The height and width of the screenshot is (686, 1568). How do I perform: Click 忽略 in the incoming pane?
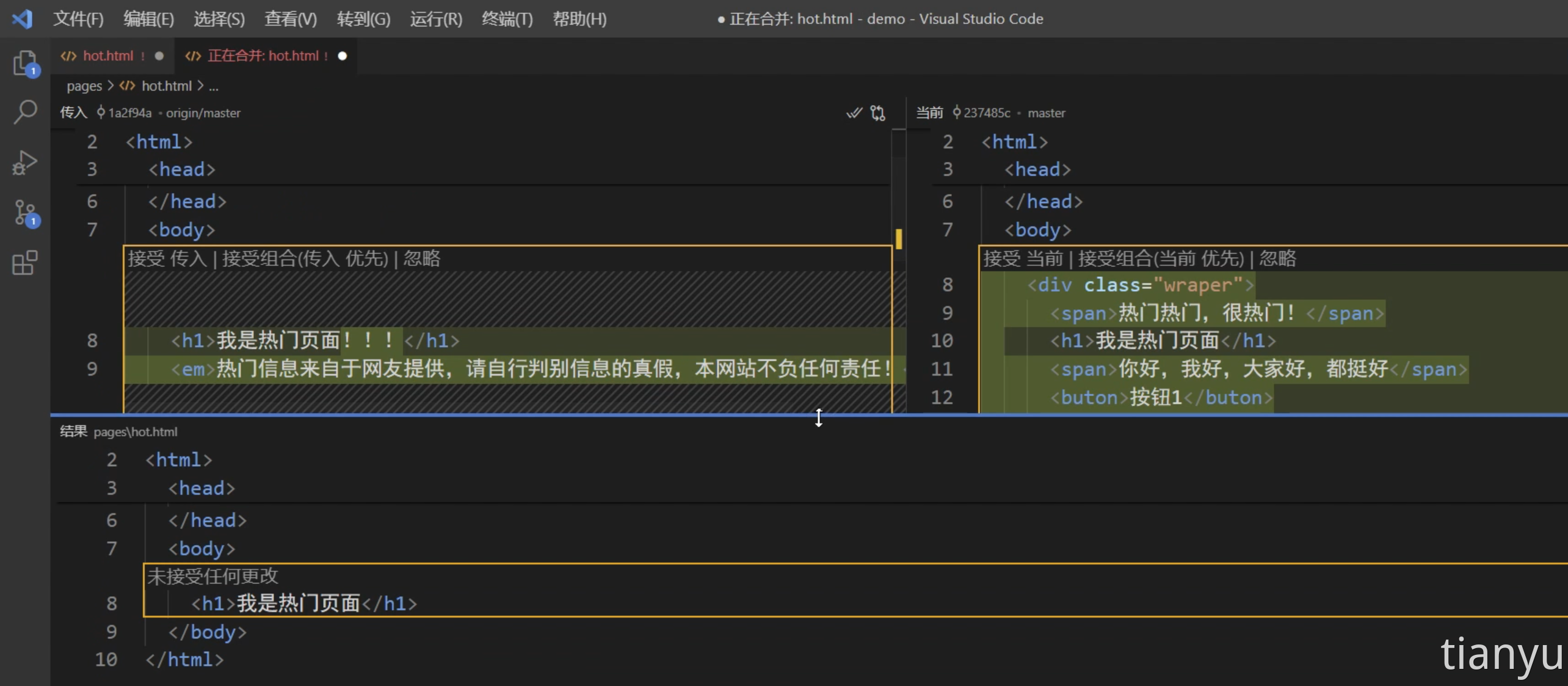point(421,258)
